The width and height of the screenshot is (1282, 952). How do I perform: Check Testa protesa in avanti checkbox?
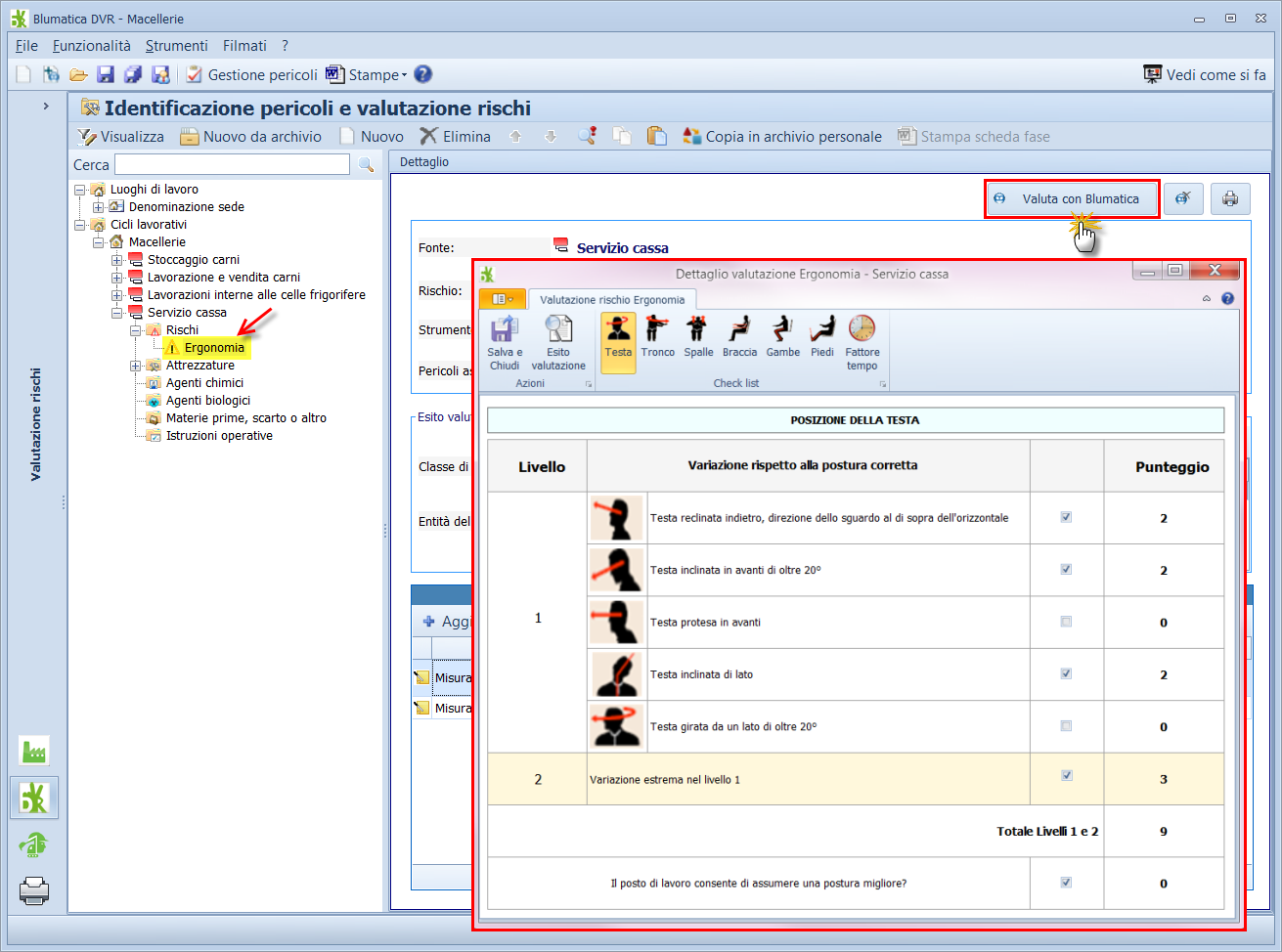[1066, 622]
